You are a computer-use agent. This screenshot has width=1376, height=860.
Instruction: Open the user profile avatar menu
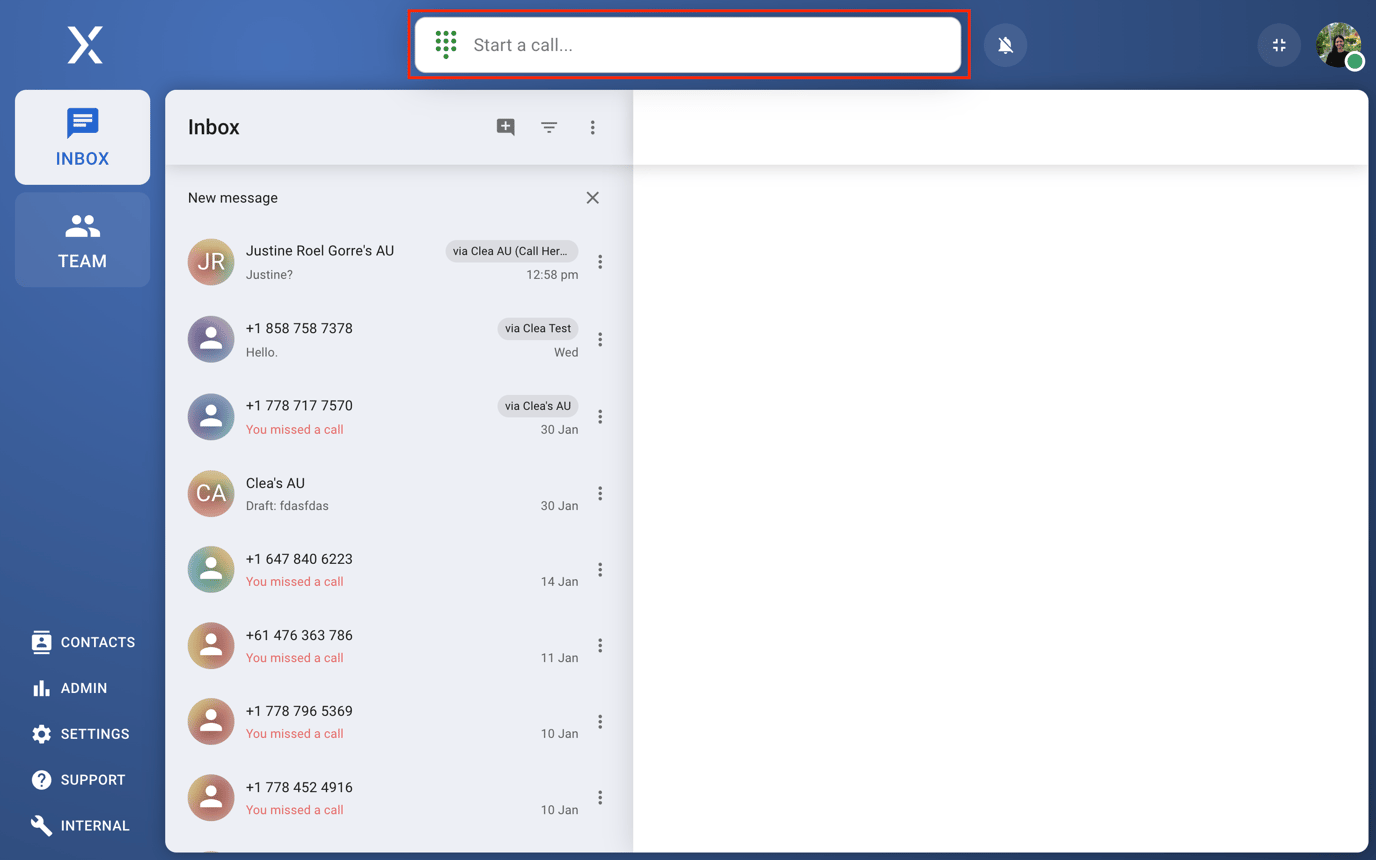tap(1338, 45)
